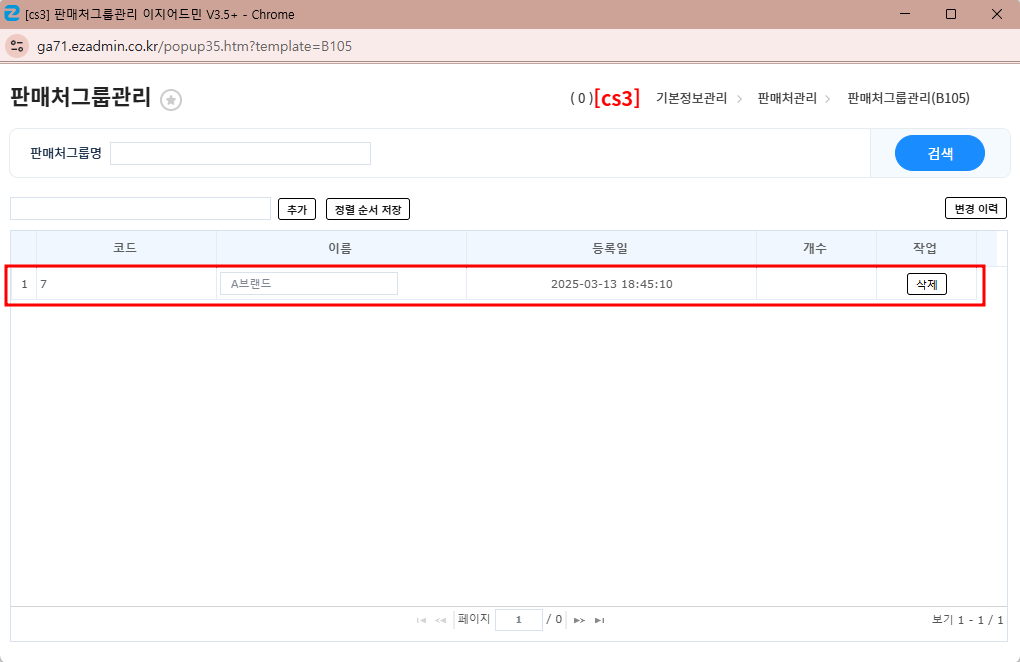Viewport: 1020px width, 662px height.
Task: Click the favorite star next to 판매처그룹관리
Action: coord(171,100)
